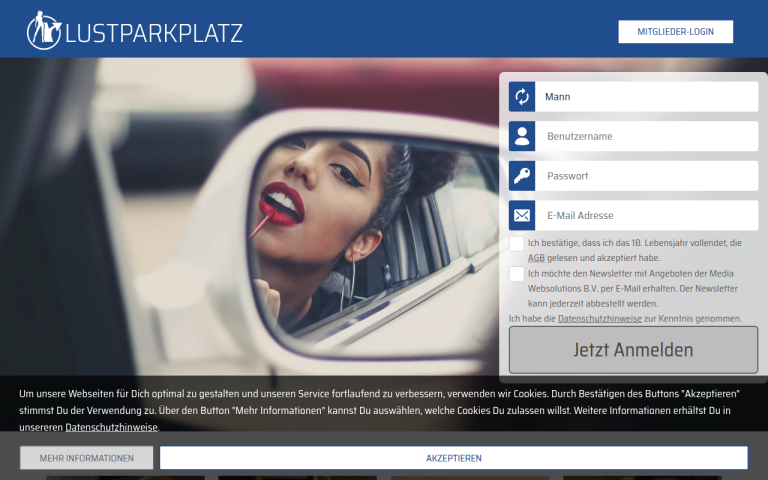Screen dimensions: 768x480
Task: Check the Newsletter subscription checkbox
Action: pos(517,274)
